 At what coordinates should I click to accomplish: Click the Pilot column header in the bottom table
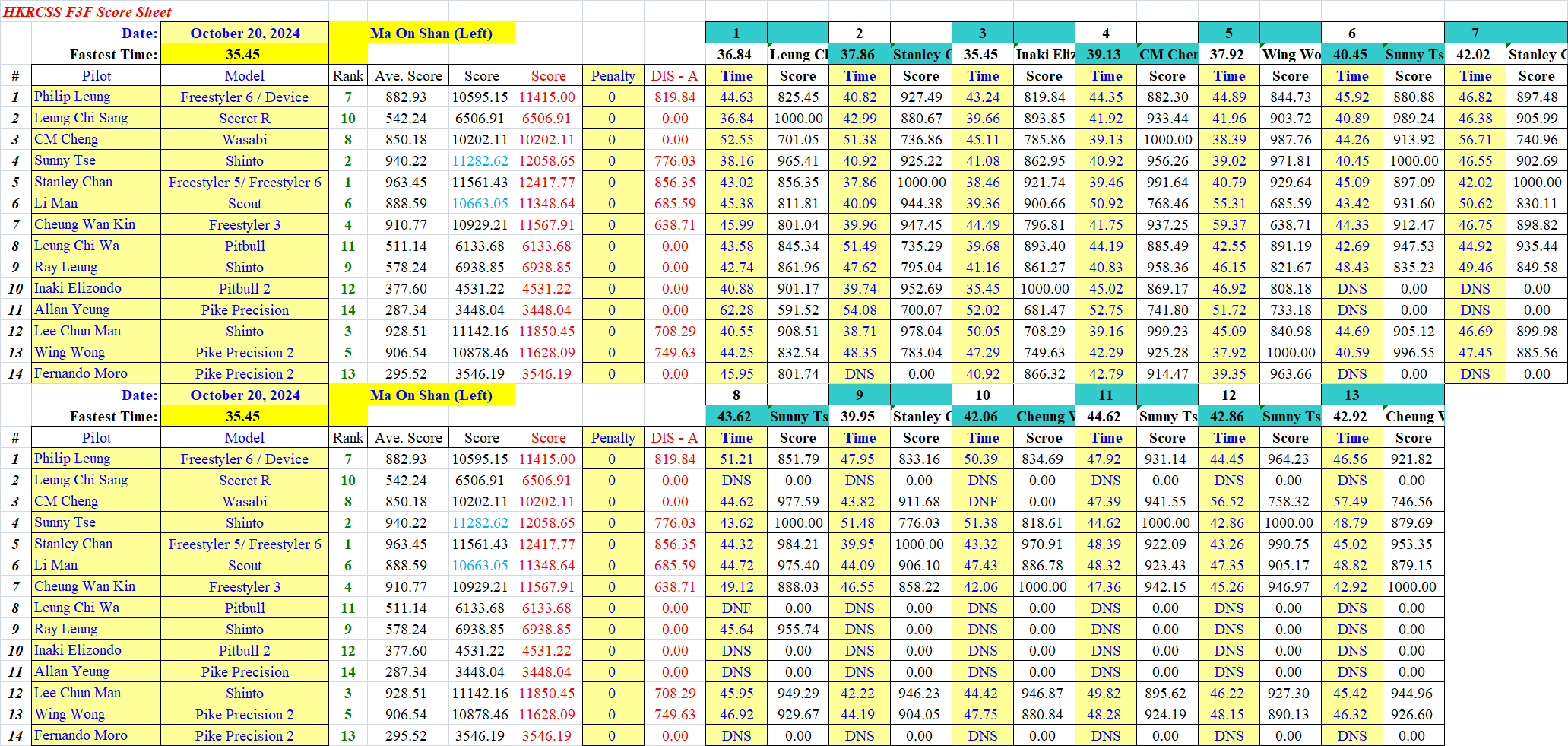click(x=96, y=437)
